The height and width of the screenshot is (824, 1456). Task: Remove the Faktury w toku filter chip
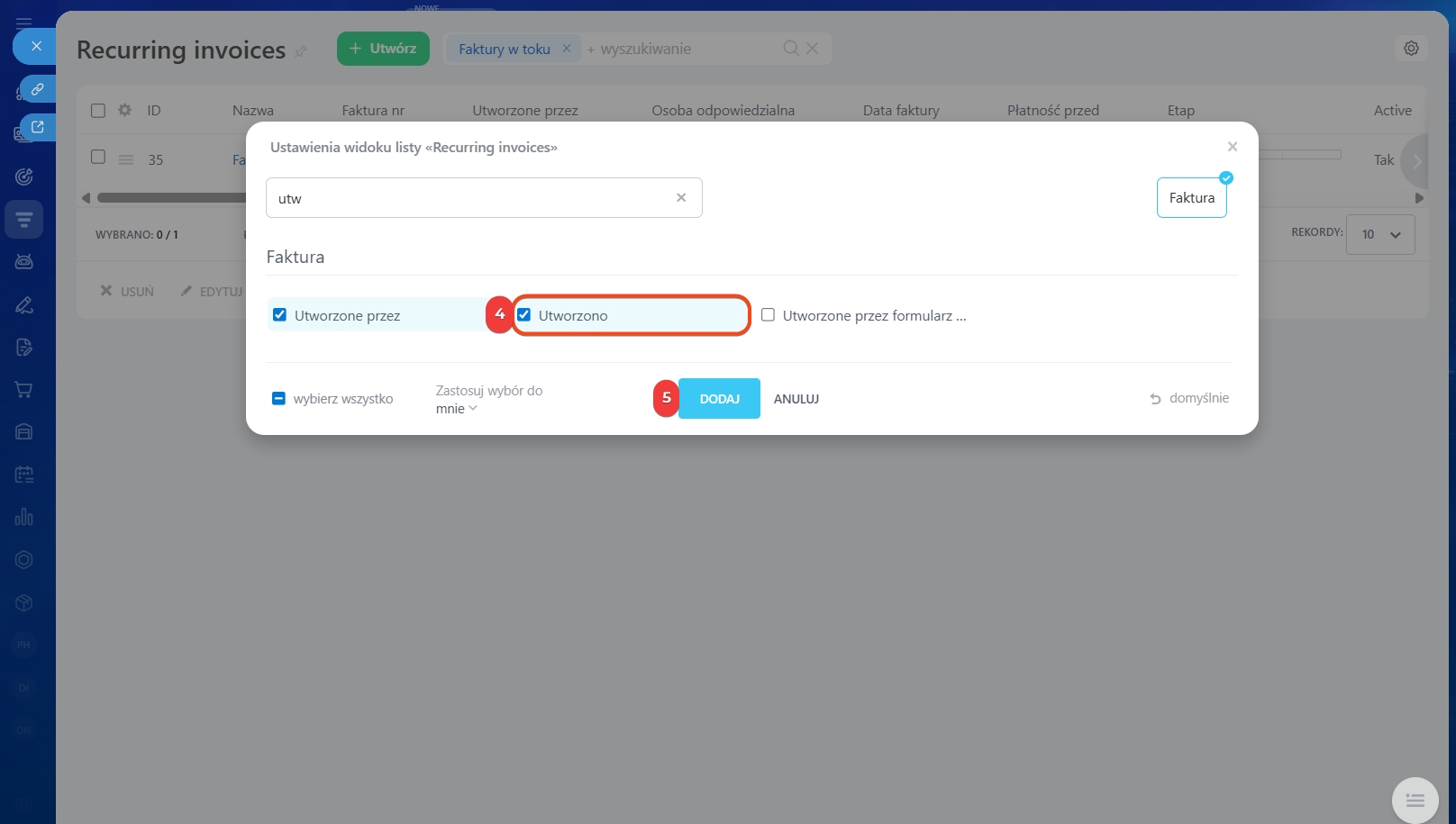click(x=567, y=49)
